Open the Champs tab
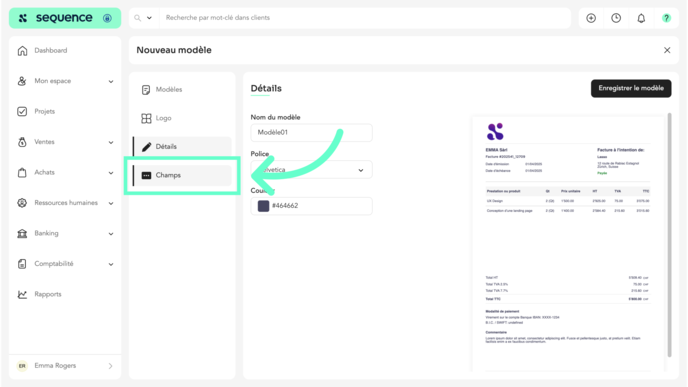688x387 pixels. [183, 175]
